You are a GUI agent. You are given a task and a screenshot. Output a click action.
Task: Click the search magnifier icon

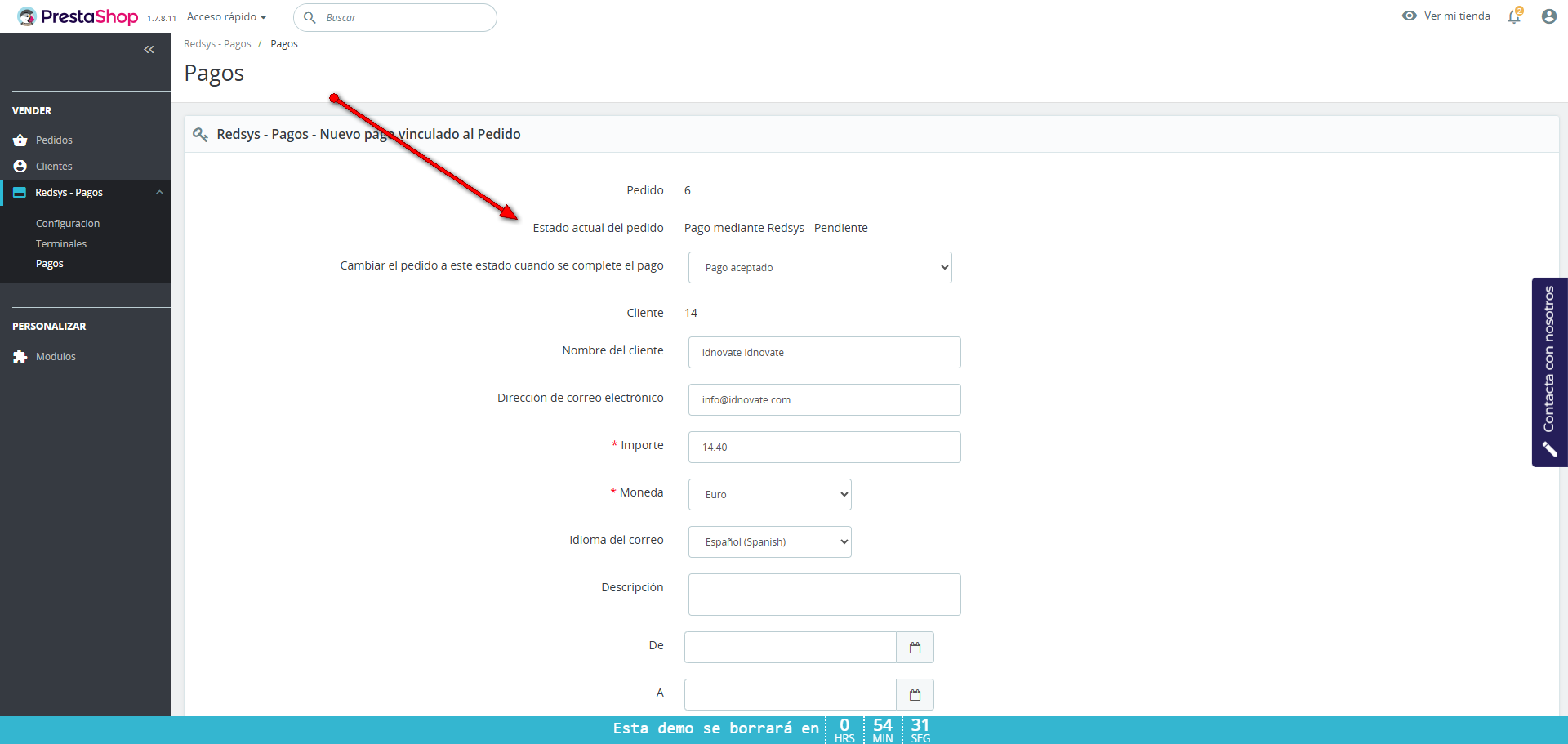click(x=310, y=17)
